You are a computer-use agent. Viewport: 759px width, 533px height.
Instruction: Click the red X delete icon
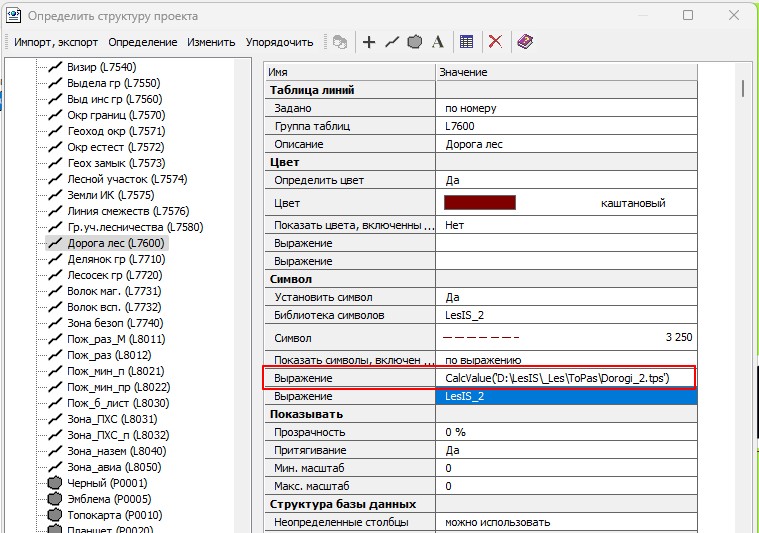pos(495,42)
